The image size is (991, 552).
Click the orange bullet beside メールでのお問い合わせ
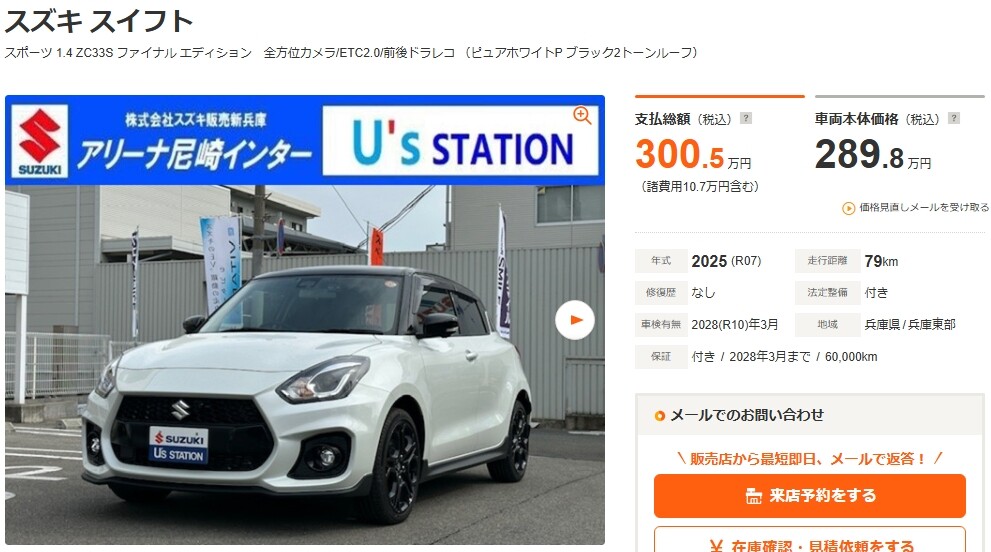tap(659, 415)
